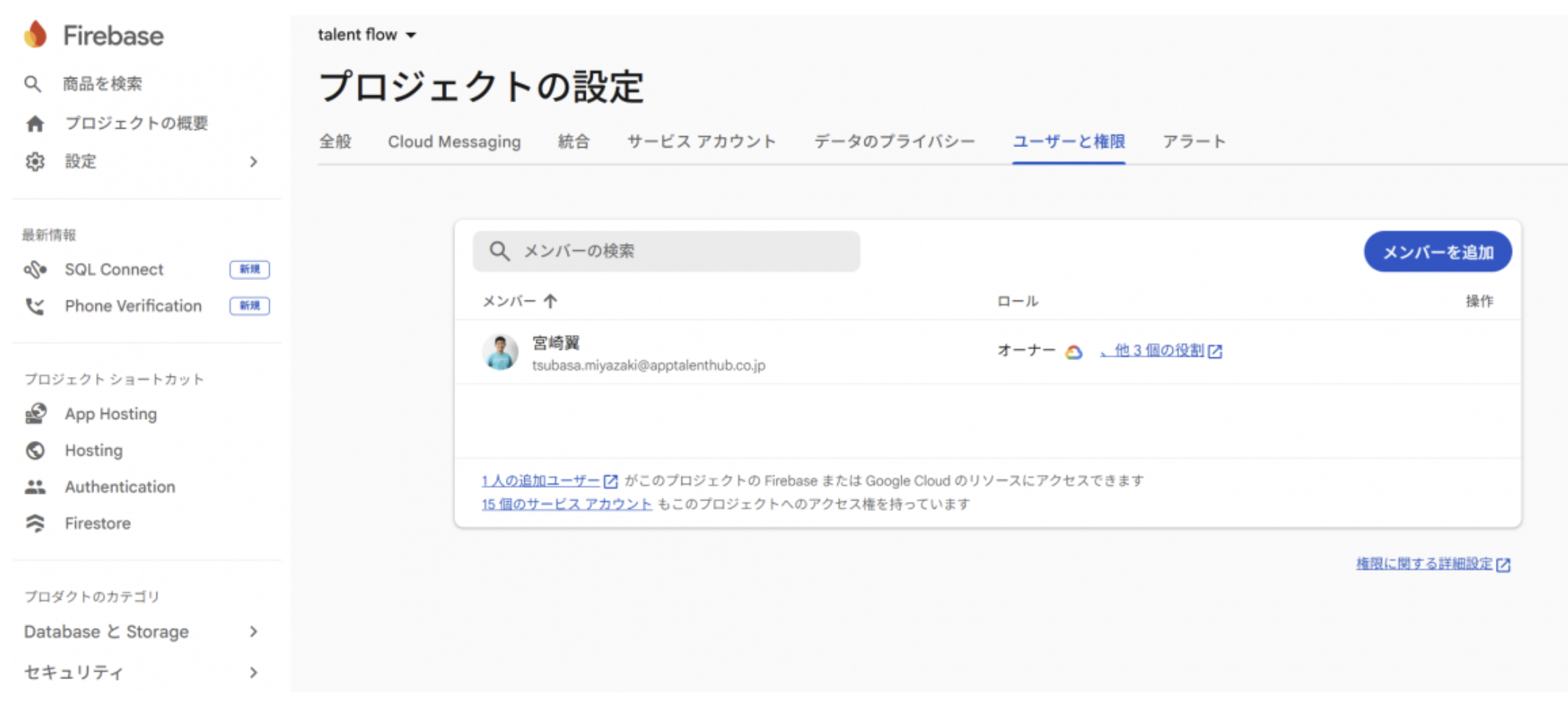
Task: Click email tsubasa.miyazaki@apptalenthub.co.jp
Action: click(648, 365)
